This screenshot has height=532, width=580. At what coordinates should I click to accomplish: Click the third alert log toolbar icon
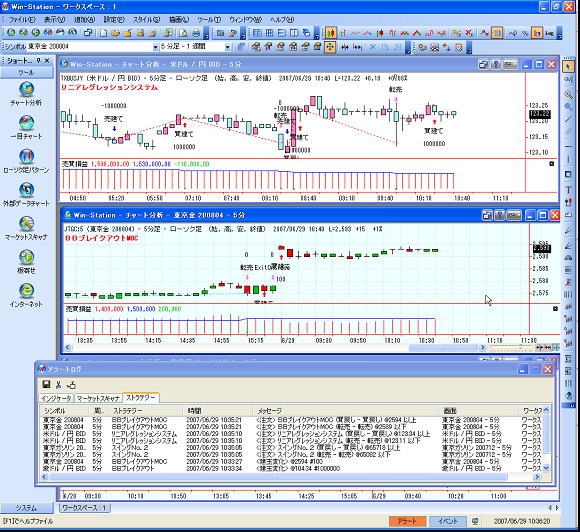click(x=71, y=384)
